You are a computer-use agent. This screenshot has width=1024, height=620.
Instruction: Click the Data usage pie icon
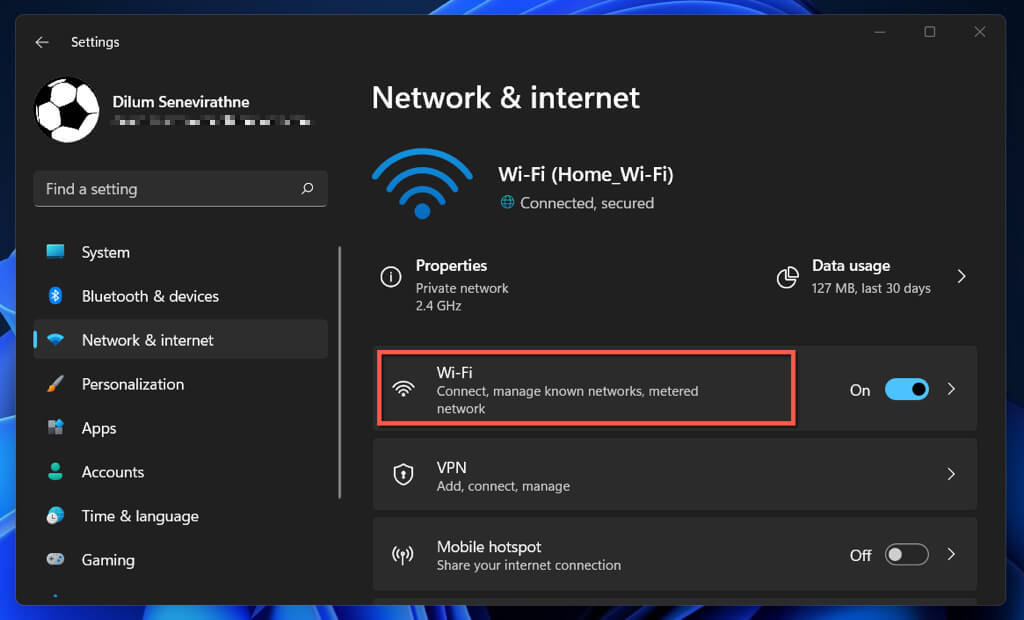click(787, 277)
